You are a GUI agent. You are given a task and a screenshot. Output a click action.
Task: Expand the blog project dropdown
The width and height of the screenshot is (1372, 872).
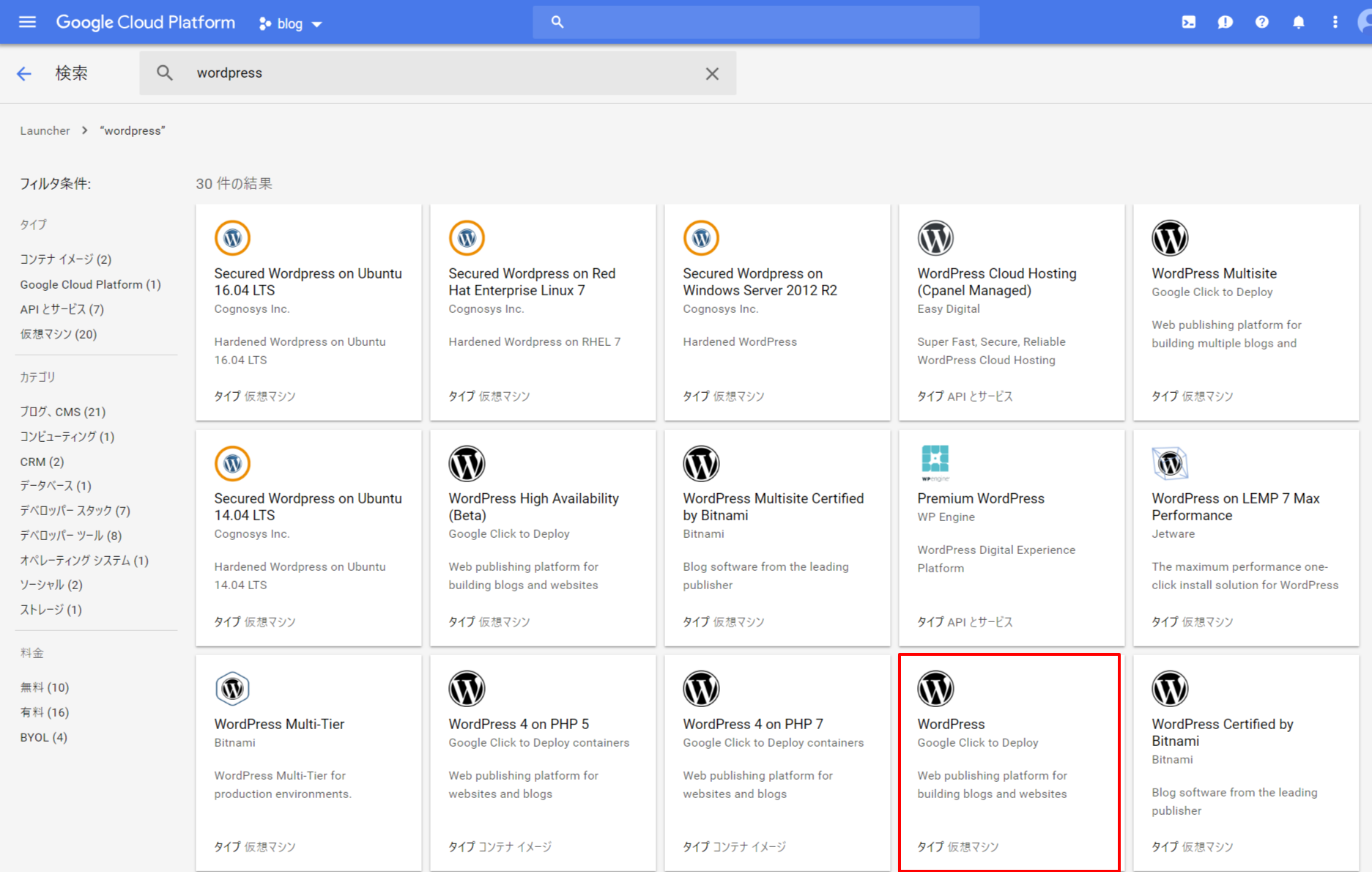pyautogui.click(x=292, y=23)
